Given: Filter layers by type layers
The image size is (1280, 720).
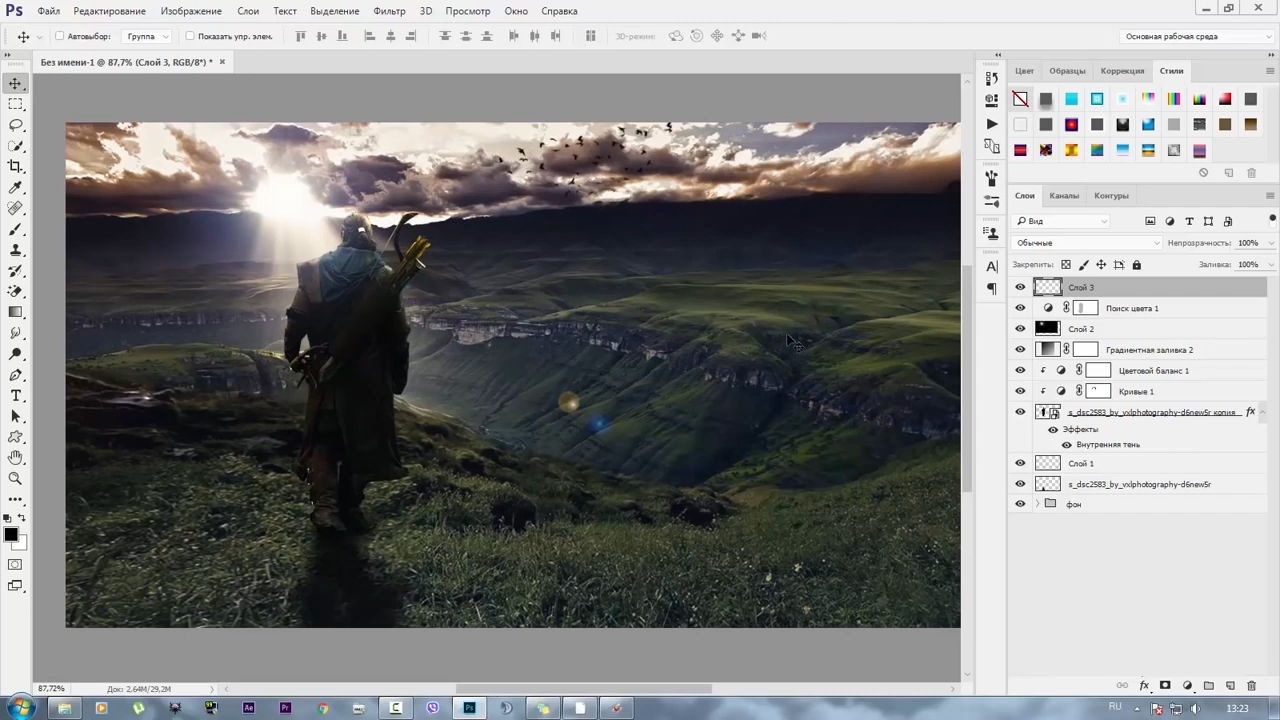Looking at the screenshot, I should 1189,221.
